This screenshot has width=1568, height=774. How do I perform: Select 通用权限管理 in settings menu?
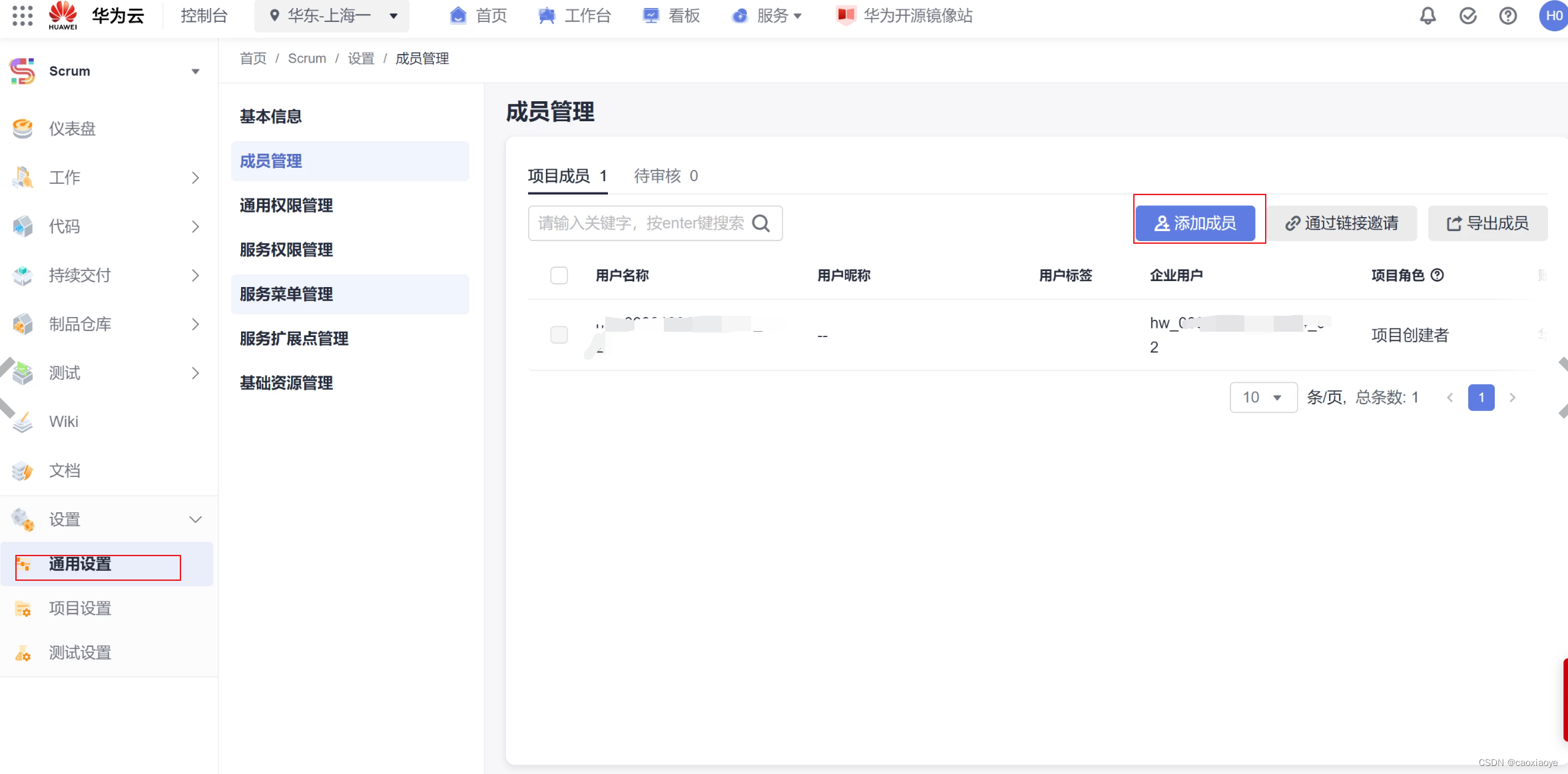(286, 206)
